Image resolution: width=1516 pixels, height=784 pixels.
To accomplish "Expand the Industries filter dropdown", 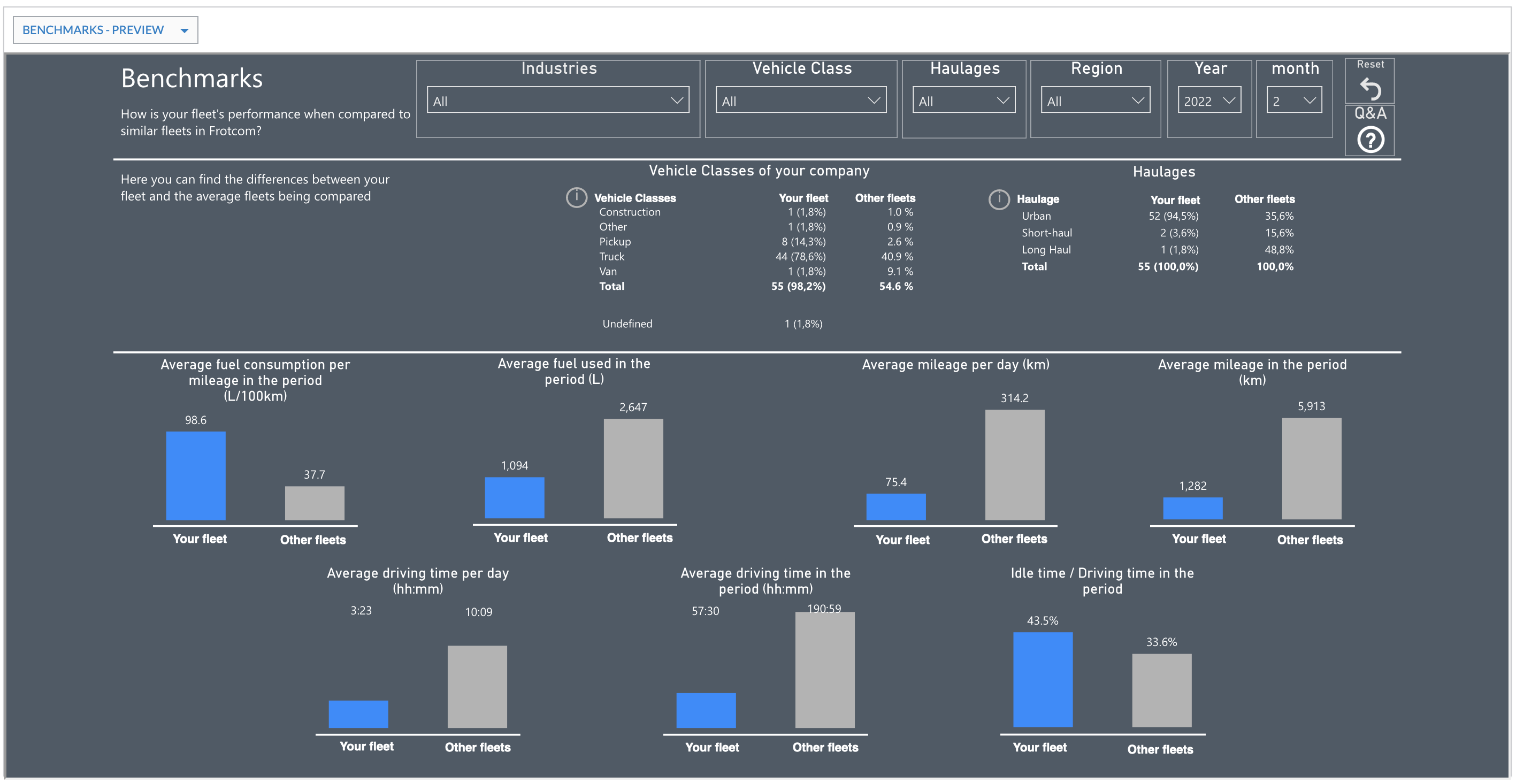I will (x=558, y=101).
